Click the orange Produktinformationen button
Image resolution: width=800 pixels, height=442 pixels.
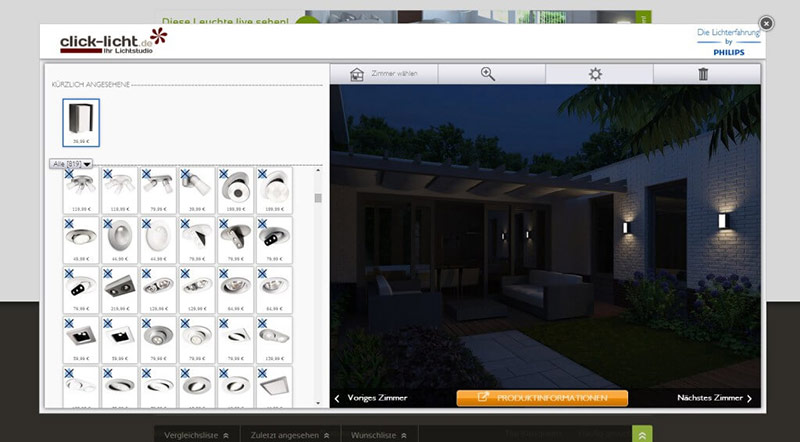[x=543, y=398]
